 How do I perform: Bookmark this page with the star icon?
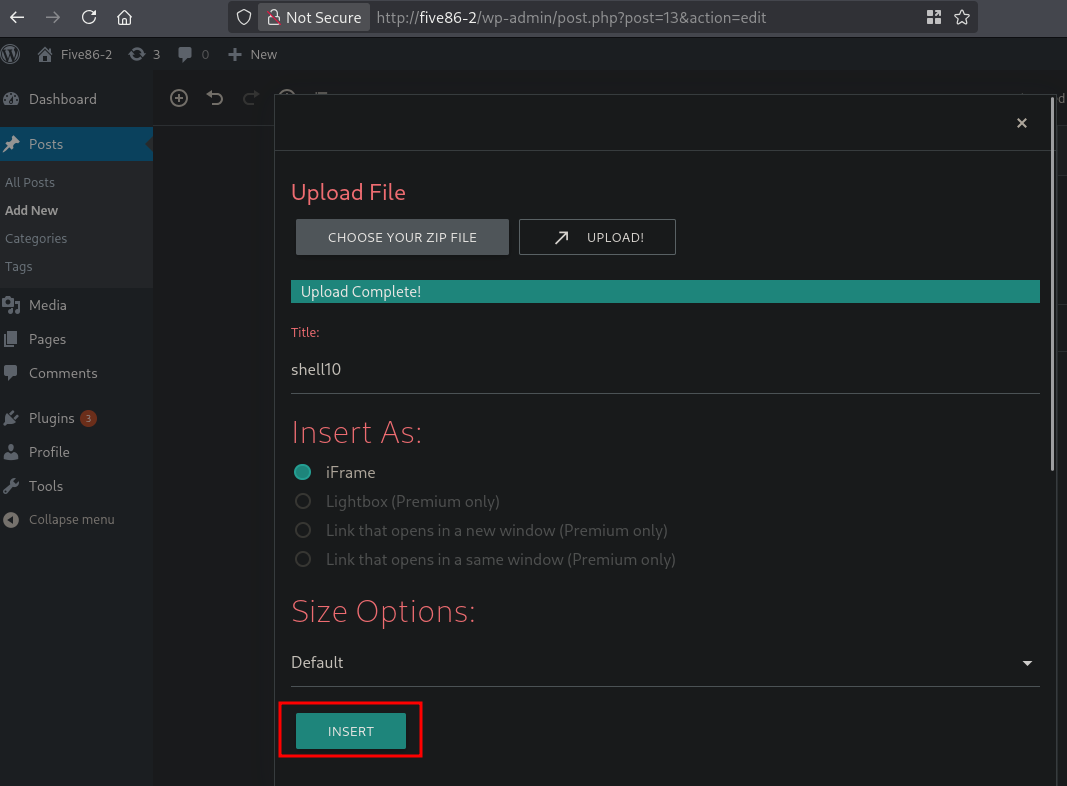962,18
